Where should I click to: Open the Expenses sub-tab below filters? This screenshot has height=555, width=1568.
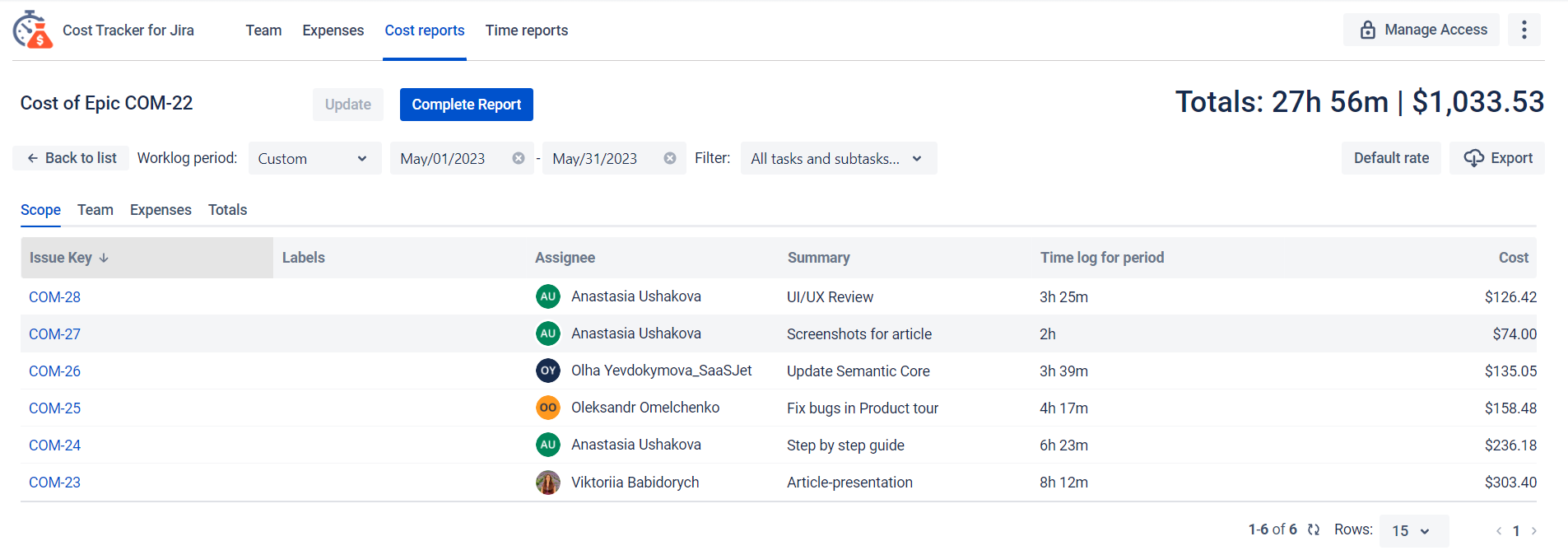(161, 210)
